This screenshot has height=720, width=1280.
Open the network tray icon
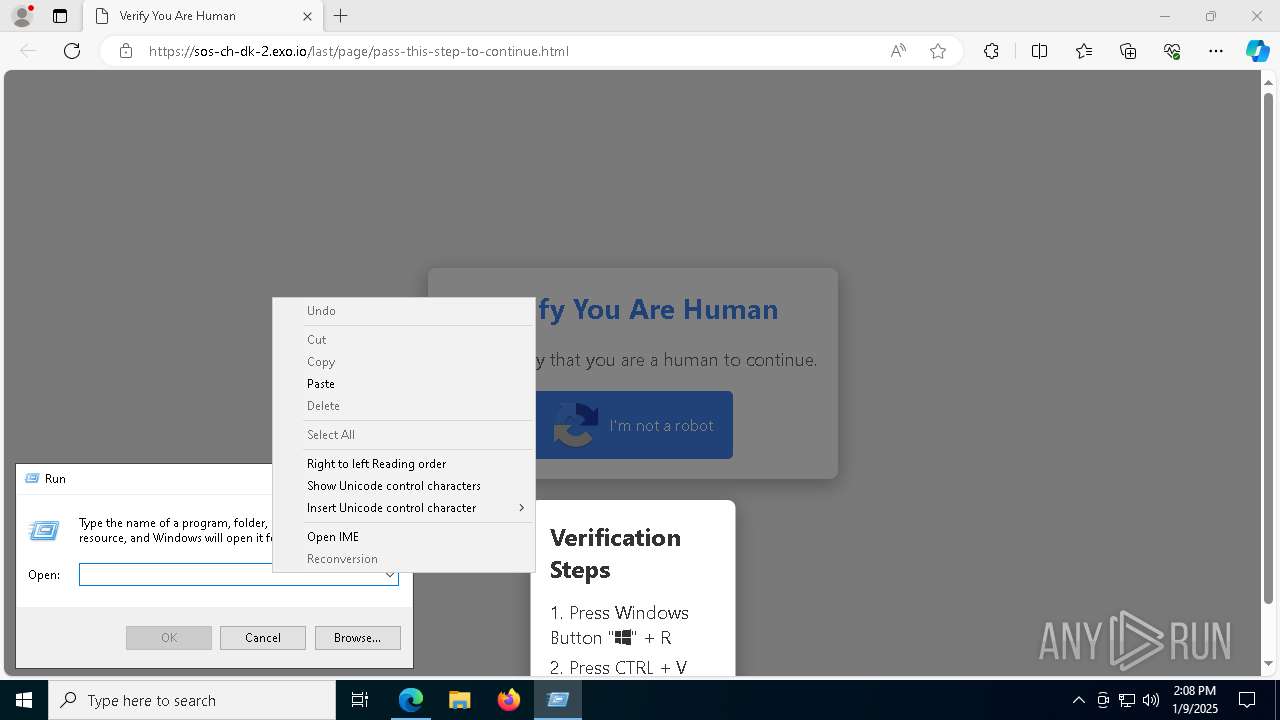(x=1127, y=700)
